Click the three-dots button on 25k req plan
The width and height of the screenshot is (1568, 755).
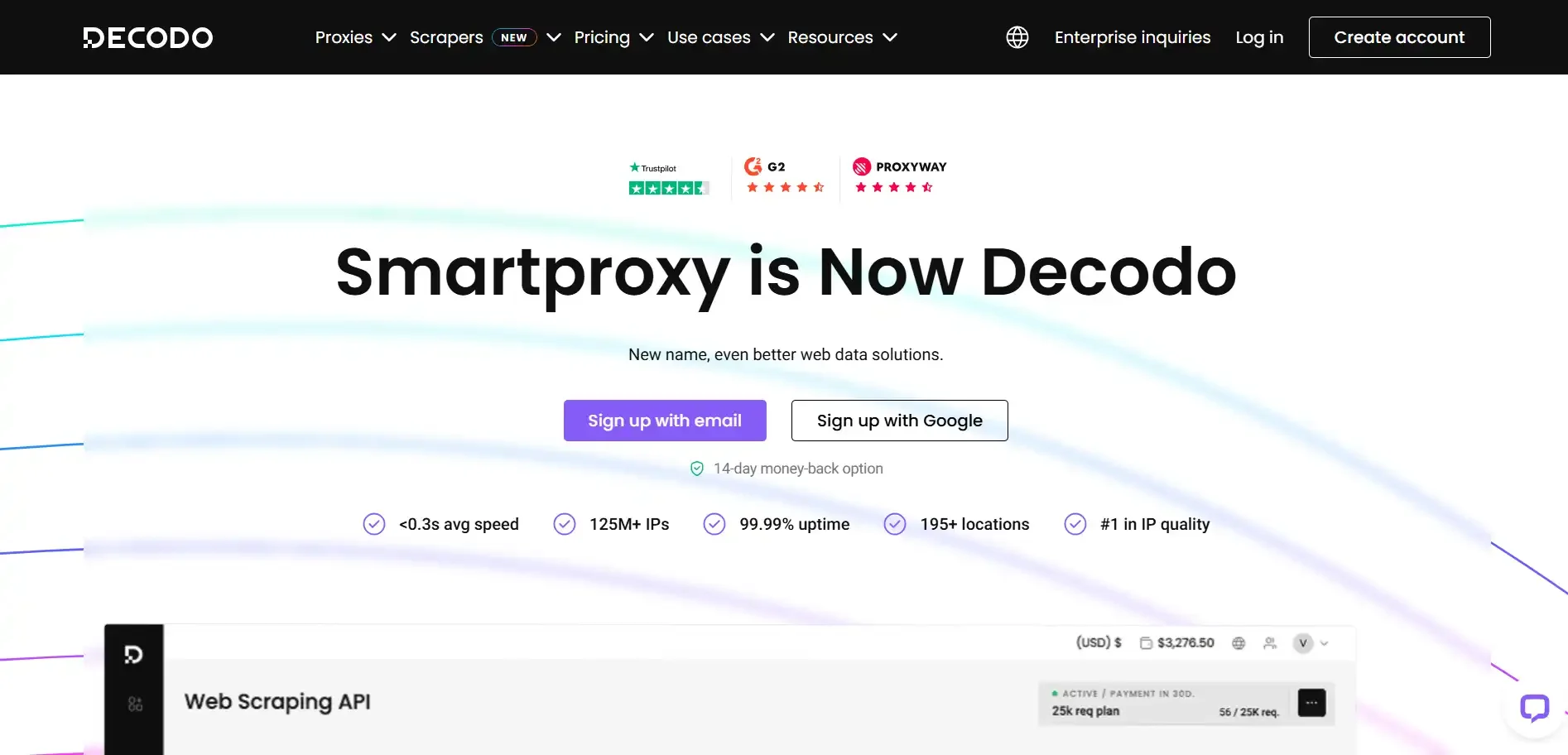tap(1311, 703)
